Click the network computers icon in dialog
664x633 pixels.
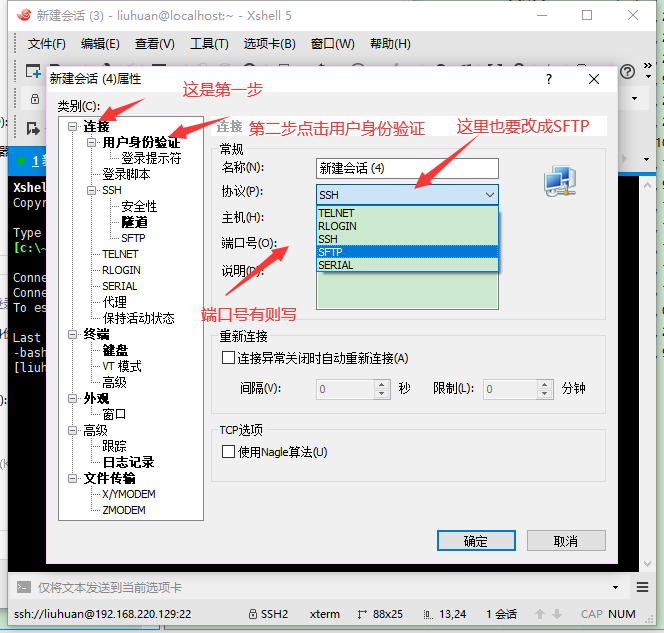click(560, 181)
